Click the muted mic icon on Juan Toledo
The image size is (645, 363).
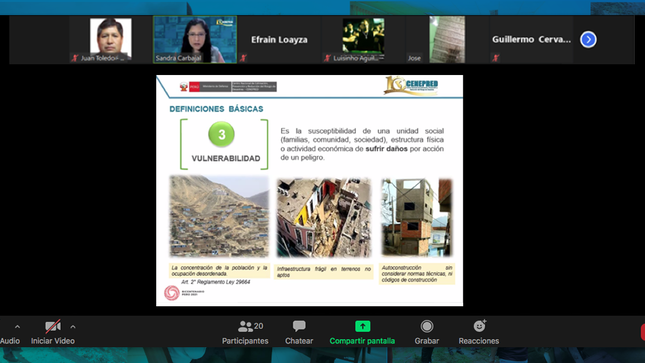tap(74, 58)
